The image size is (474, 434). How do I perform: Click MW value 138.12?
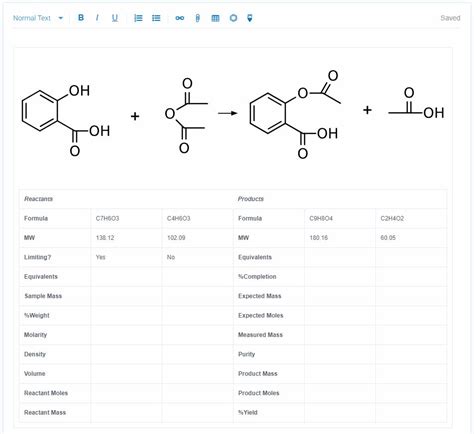105,238
